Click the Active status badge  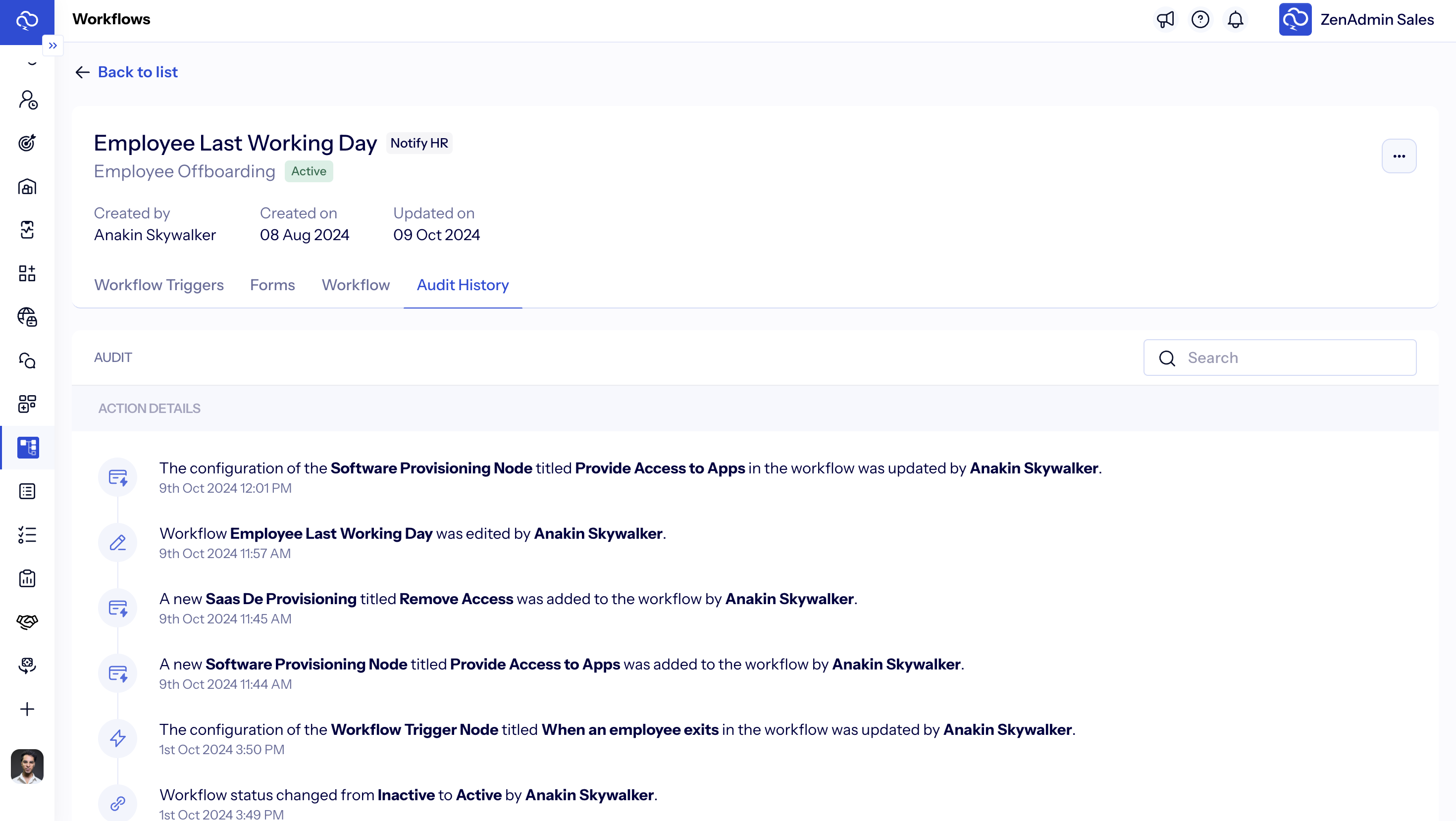[x=309, y=171]
